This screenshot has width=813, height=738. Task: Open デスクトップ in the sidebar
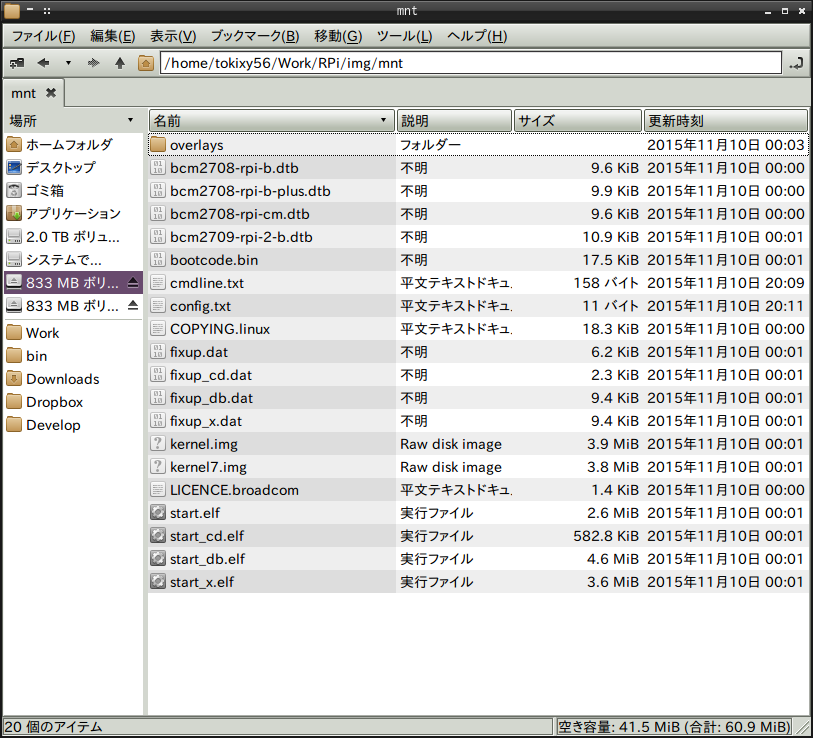click(x=73, y=168)
